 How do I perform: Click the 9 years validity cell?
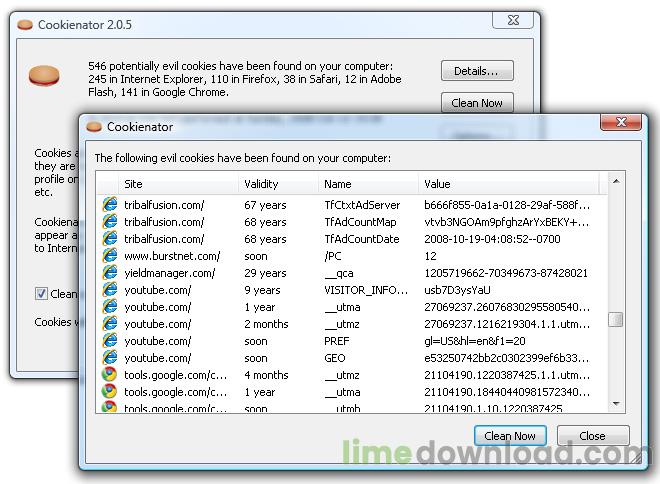coord(262,290)
